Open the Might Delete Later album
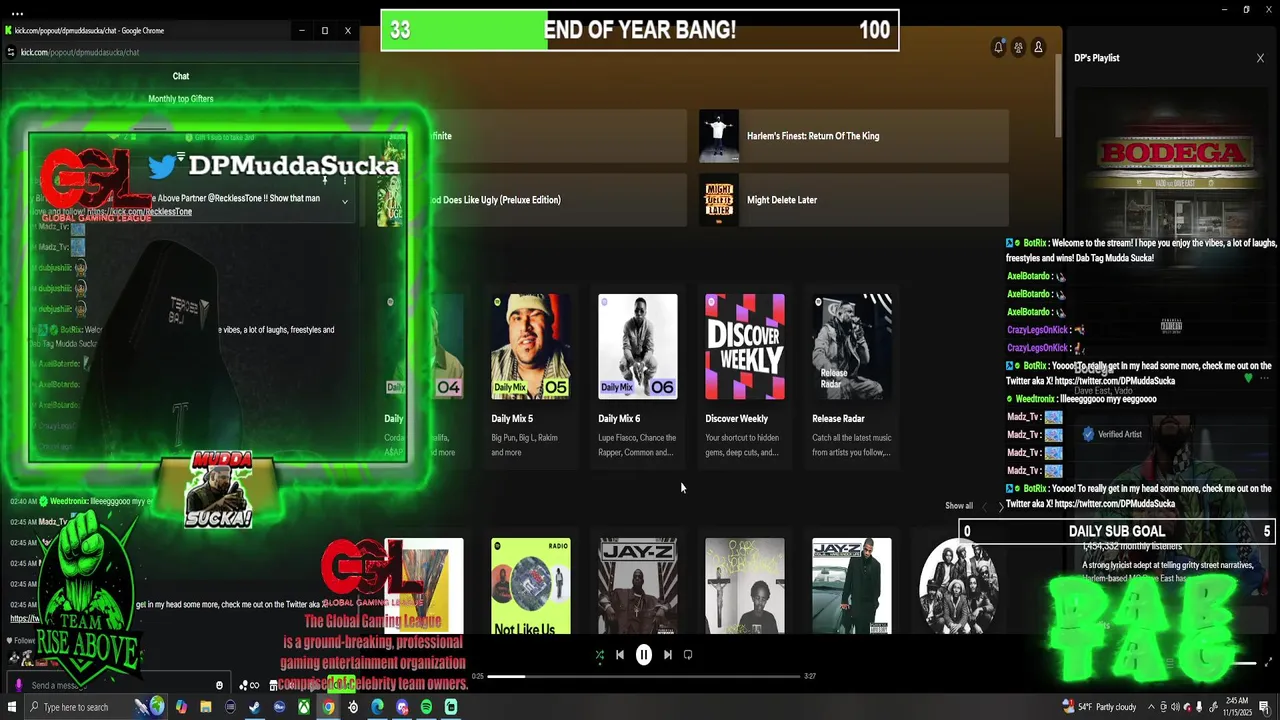Image resolution: width=1280 pixels, height=720 pixels. 853,200
